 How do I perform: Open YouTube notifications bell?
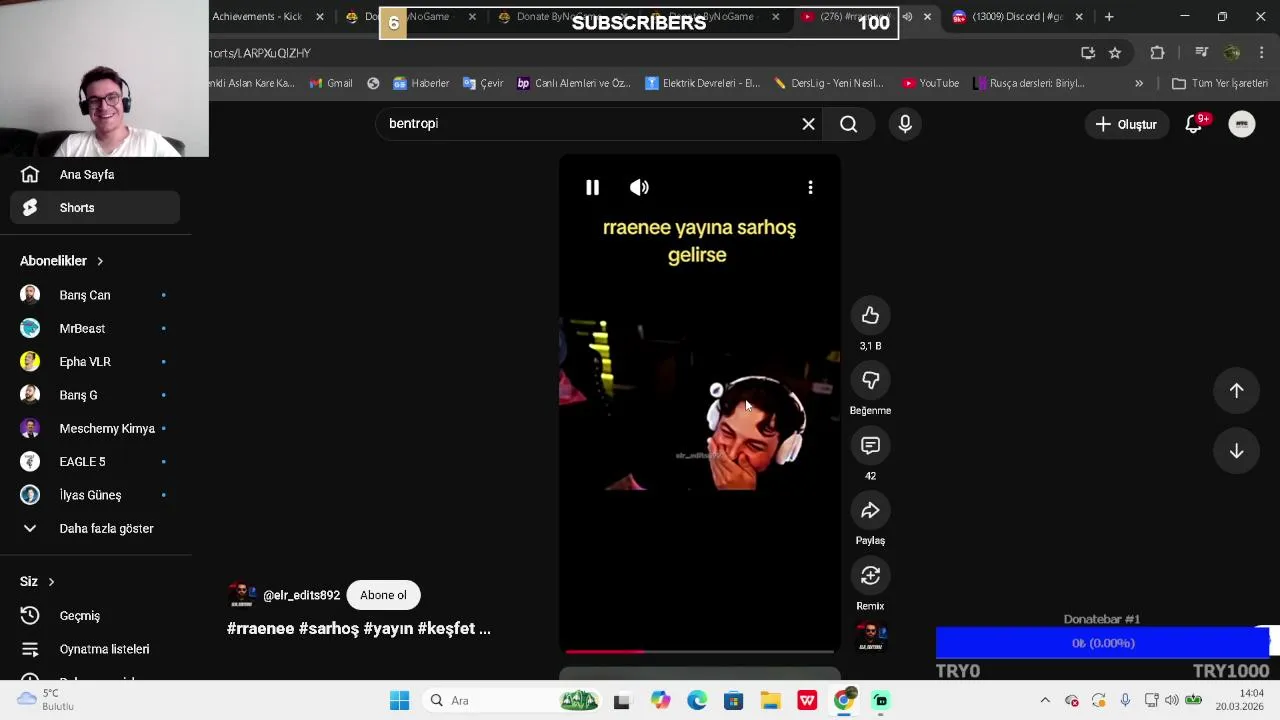click(1194, 124)
